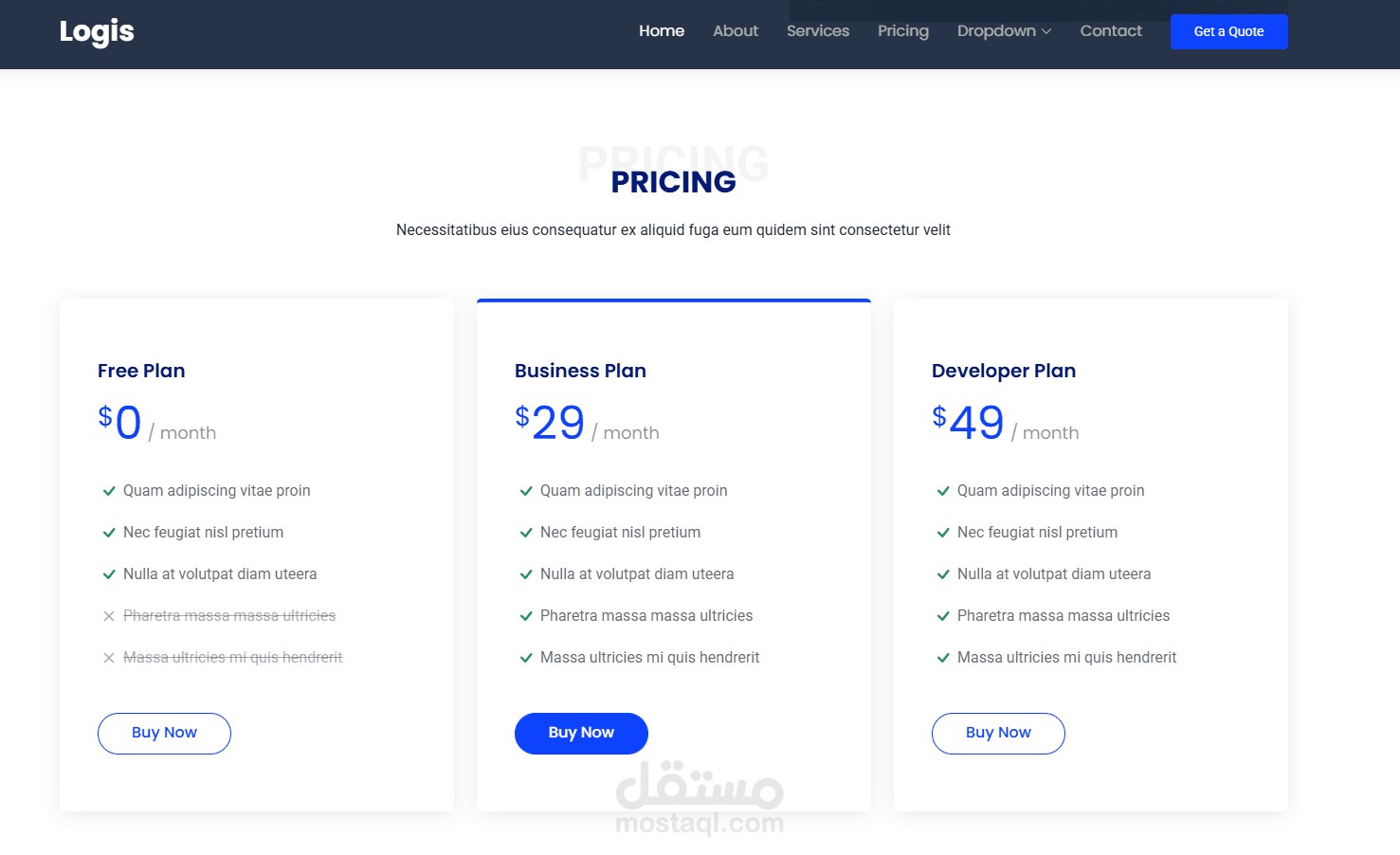Click the Business Plan heading
Viewport: 1400px width, 855px height.
click(x=580, y=371)
